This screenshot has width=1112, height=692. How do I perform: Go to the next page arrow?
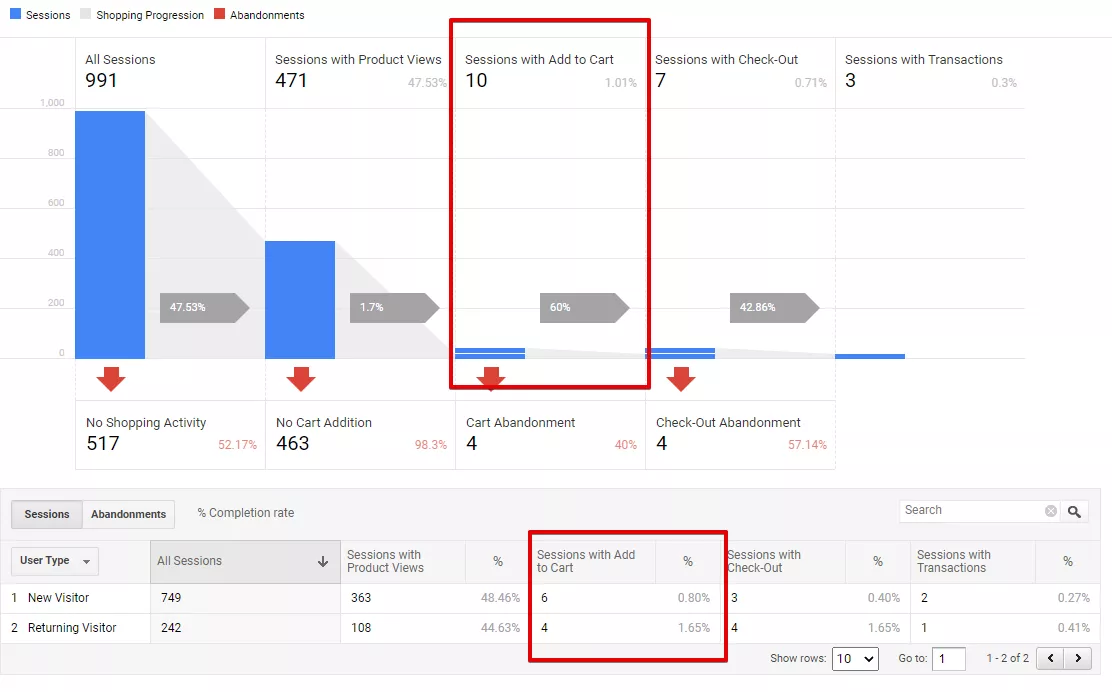(x=1078, y=659)
